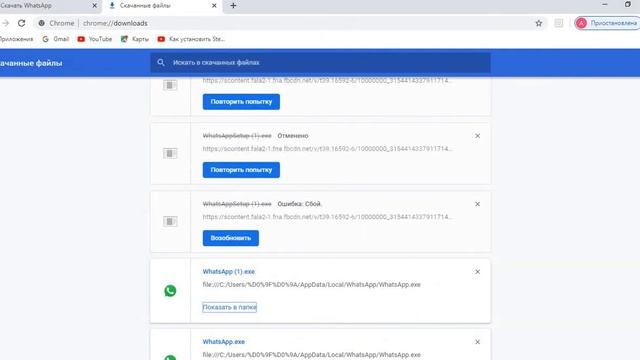Reload the downloads page

pos(22,23)
